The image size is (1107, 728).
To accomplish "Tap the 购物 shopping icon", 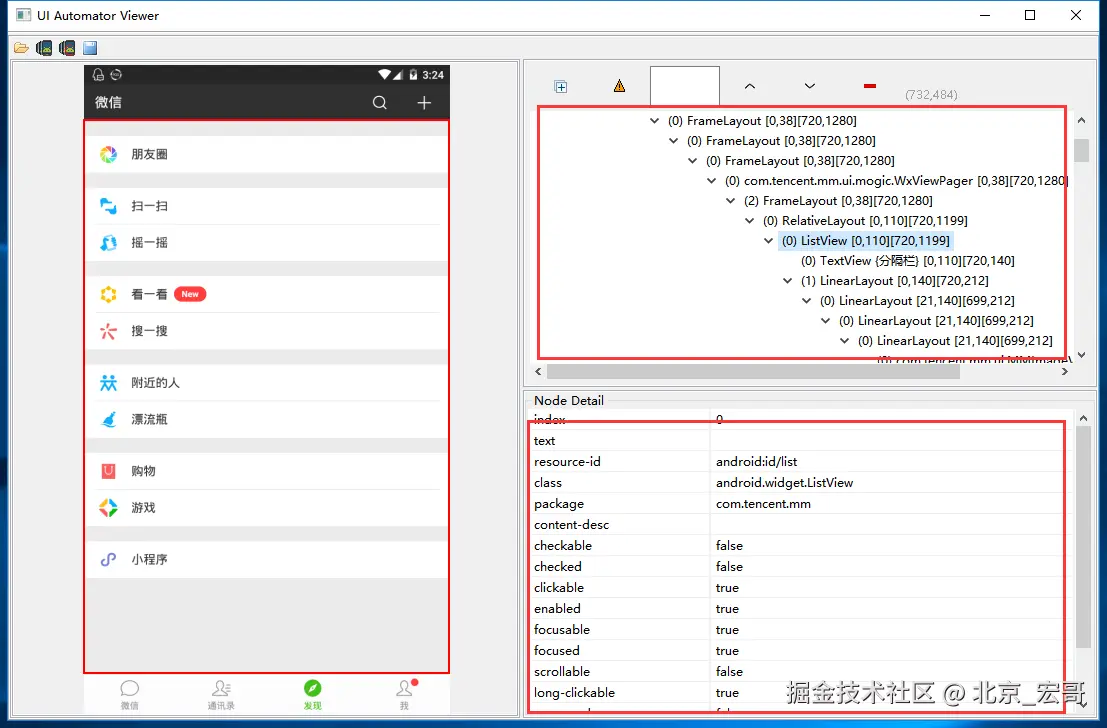I will (x=108, y=470).
